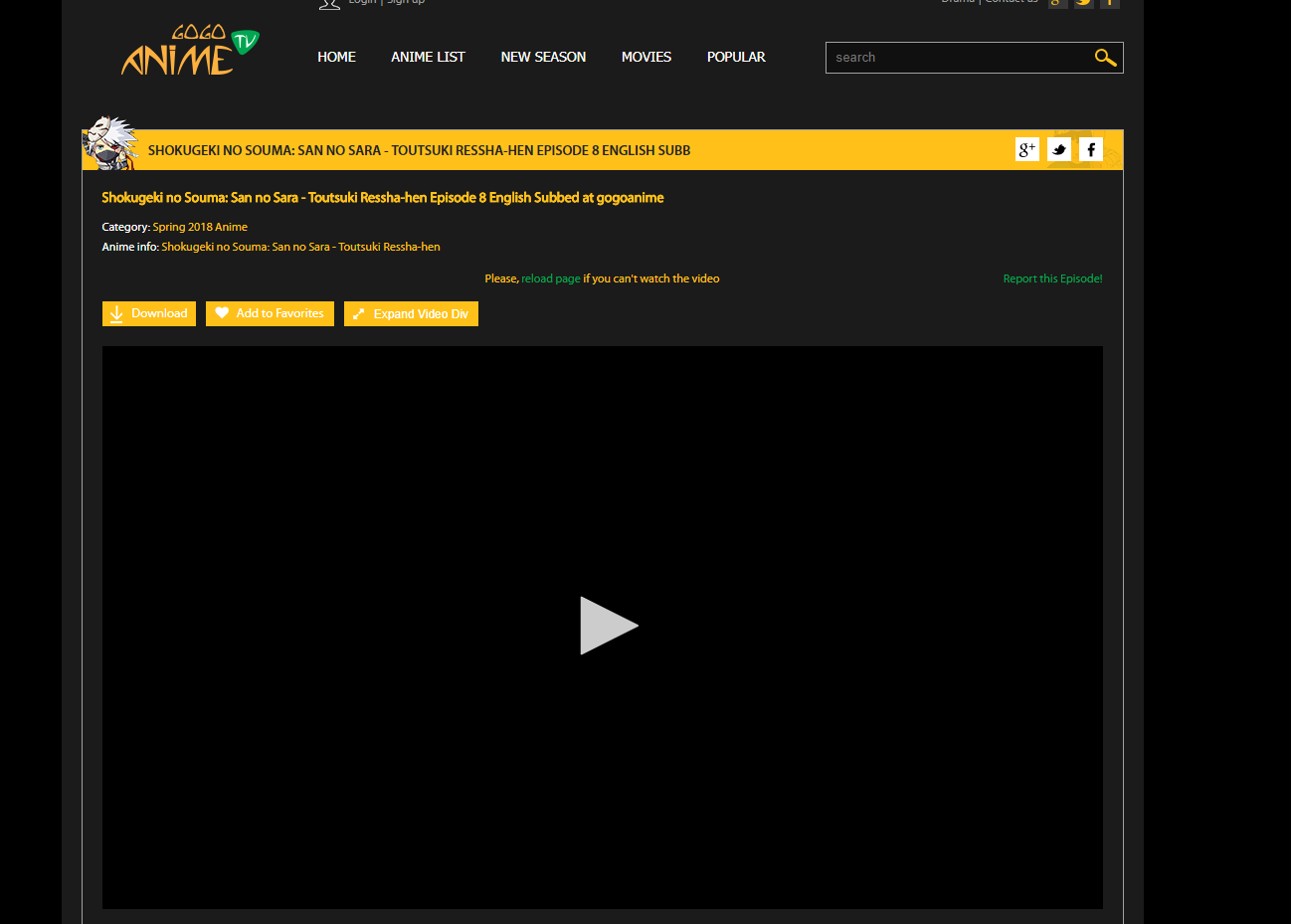The height and width of the screenshot is (924, 1291).
Task: Share episode on Twitter
Action: 1059,149
